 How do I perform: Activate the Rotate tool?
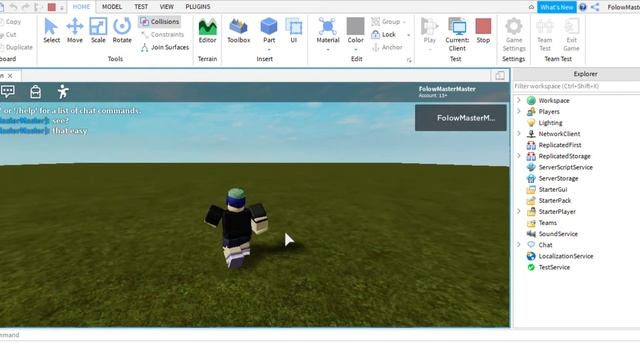point(122,31)
